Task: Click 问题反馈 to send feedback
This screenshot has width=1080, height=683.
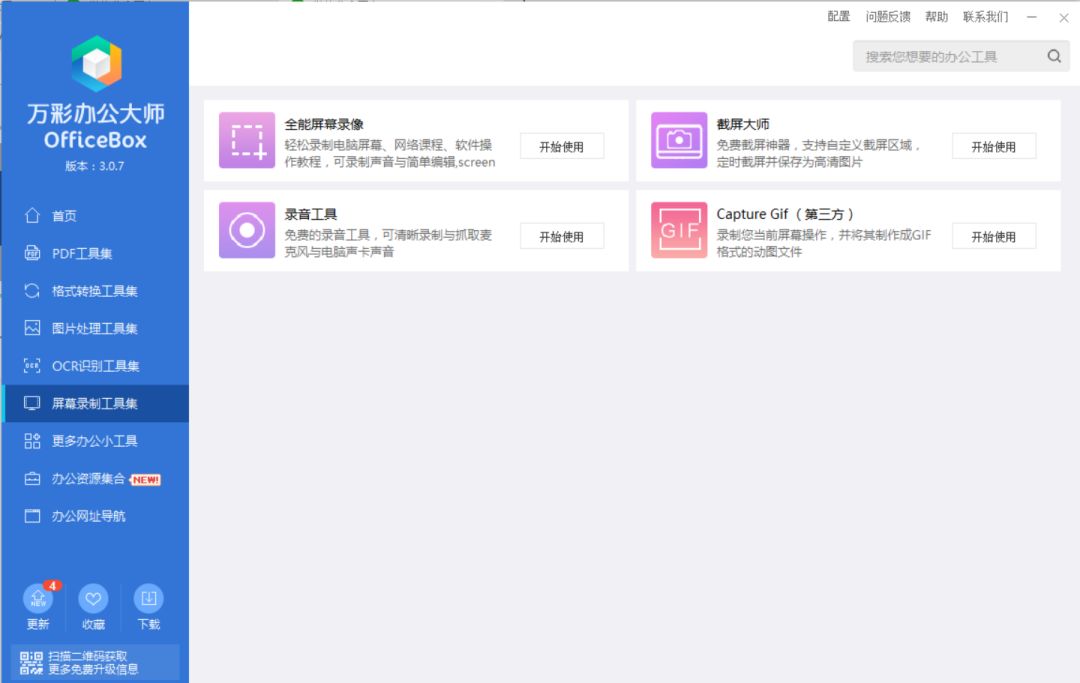Action: pos(889,17)
